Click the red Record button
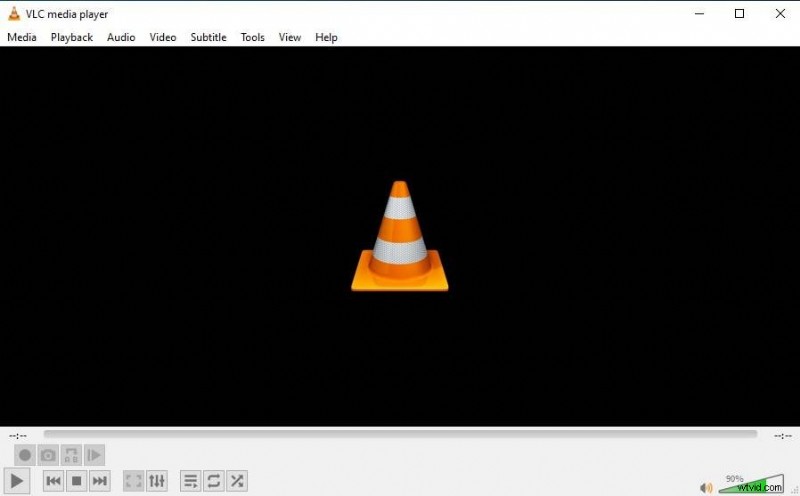Screen dimensions: 800x496 (25, 455)
